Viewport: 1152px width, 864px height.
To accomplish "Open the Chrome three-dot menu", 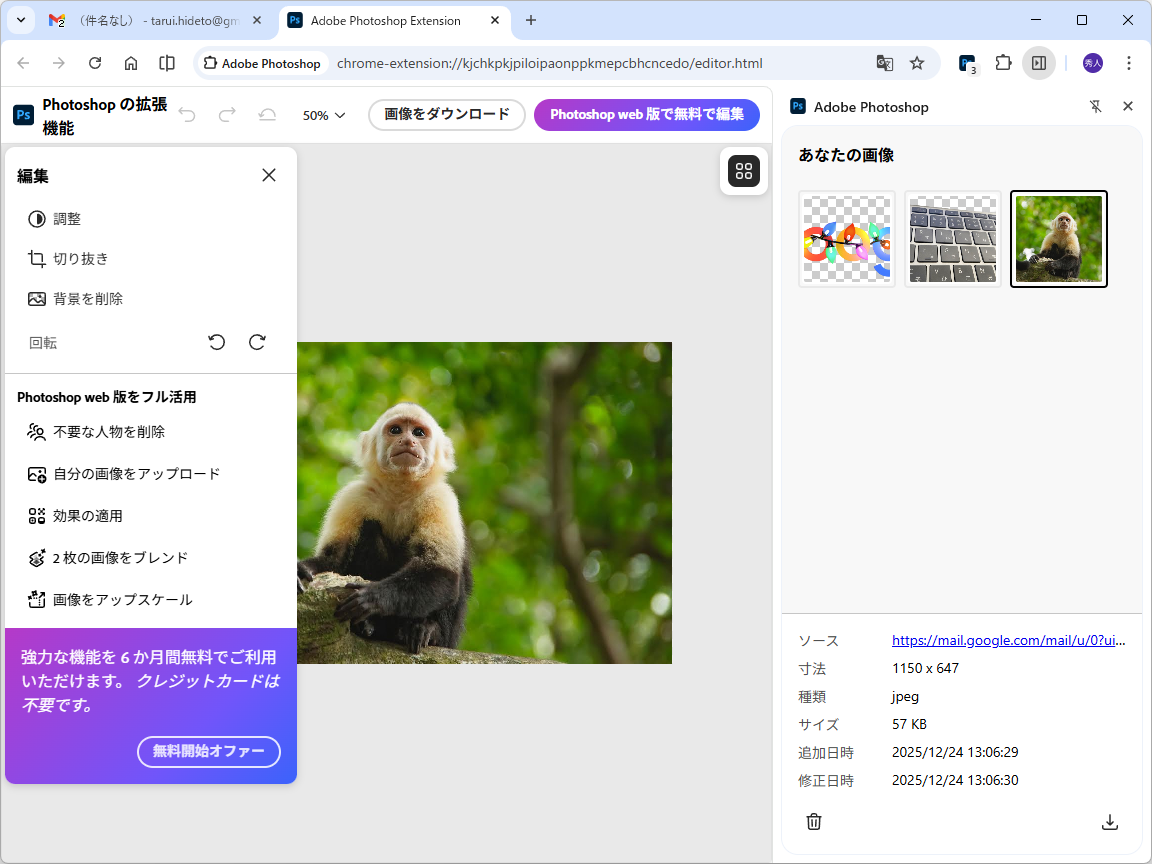I will [x=1129, y=63].
